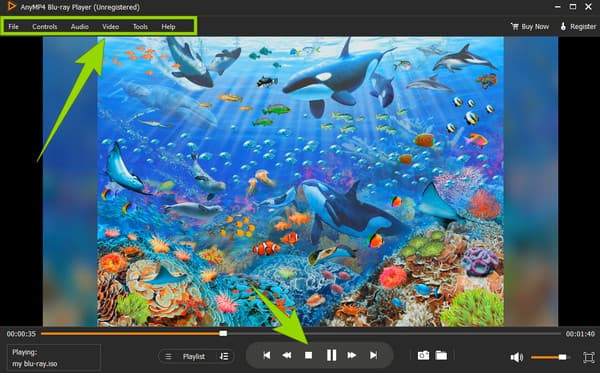Viewport: 600px width, 373px height.
Task: Click the playback progress bar handle
Action: [x=223, y=334]
